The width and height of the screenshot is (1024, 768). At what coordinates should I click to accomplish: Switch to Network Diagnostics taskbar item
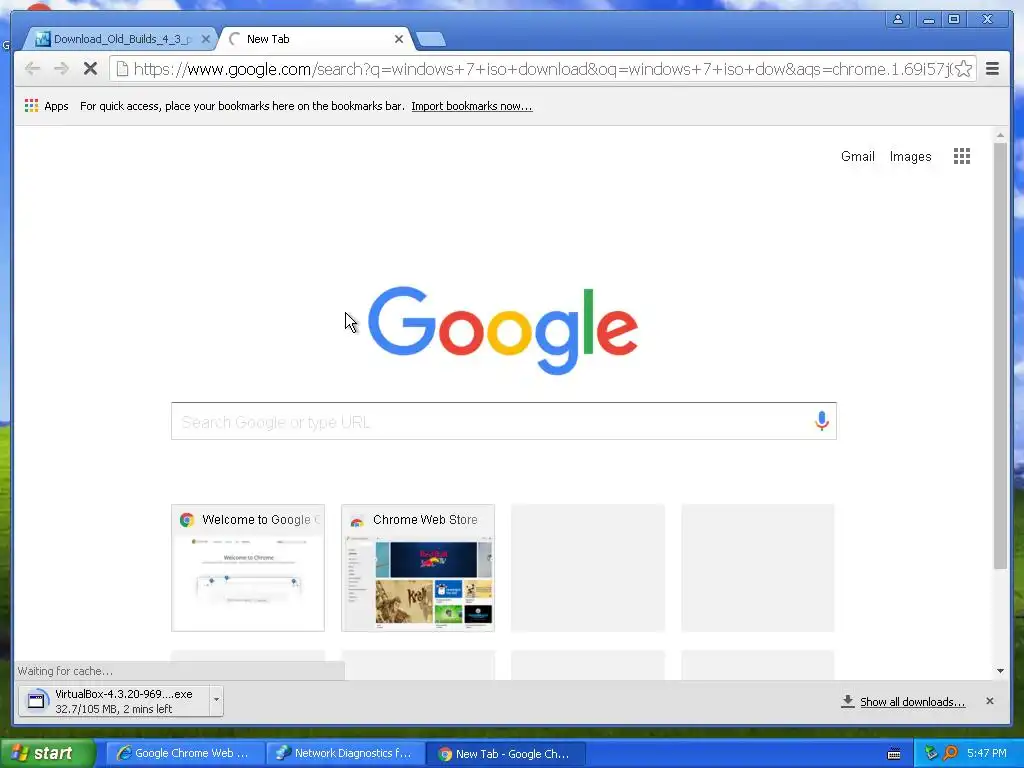pos(345,753)
